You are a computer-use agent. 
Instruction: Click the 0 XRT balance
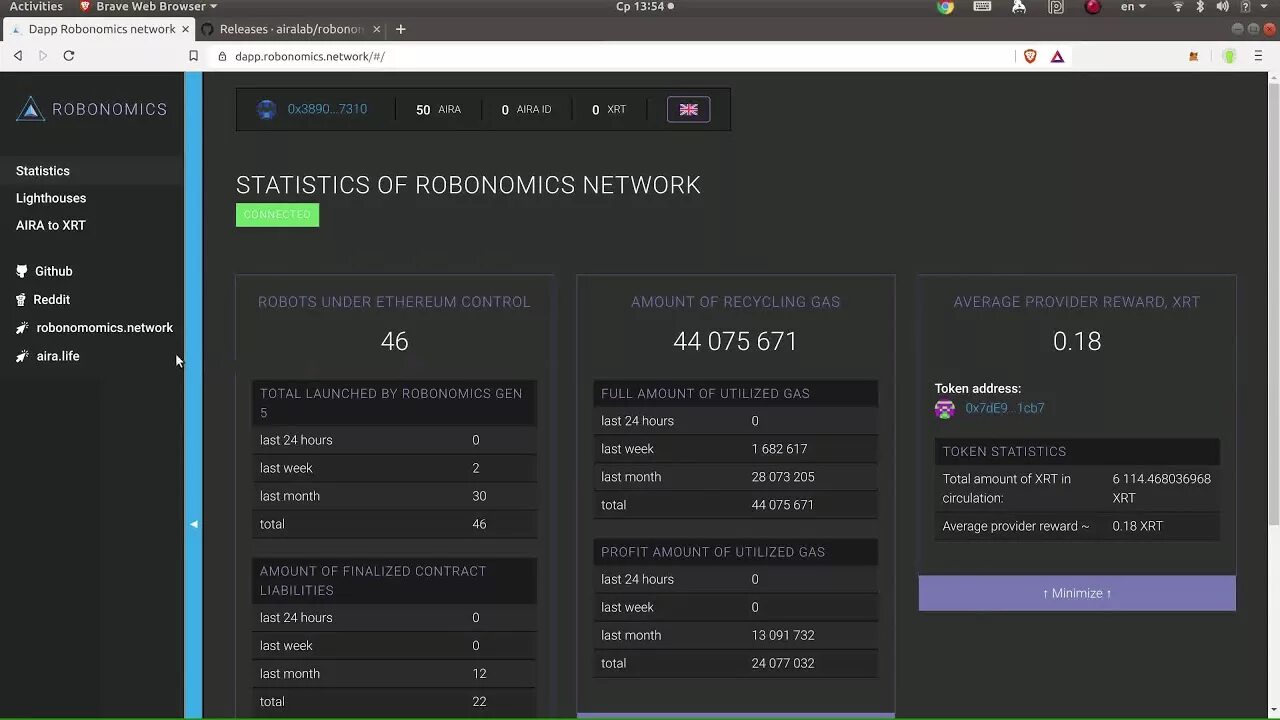609,109
